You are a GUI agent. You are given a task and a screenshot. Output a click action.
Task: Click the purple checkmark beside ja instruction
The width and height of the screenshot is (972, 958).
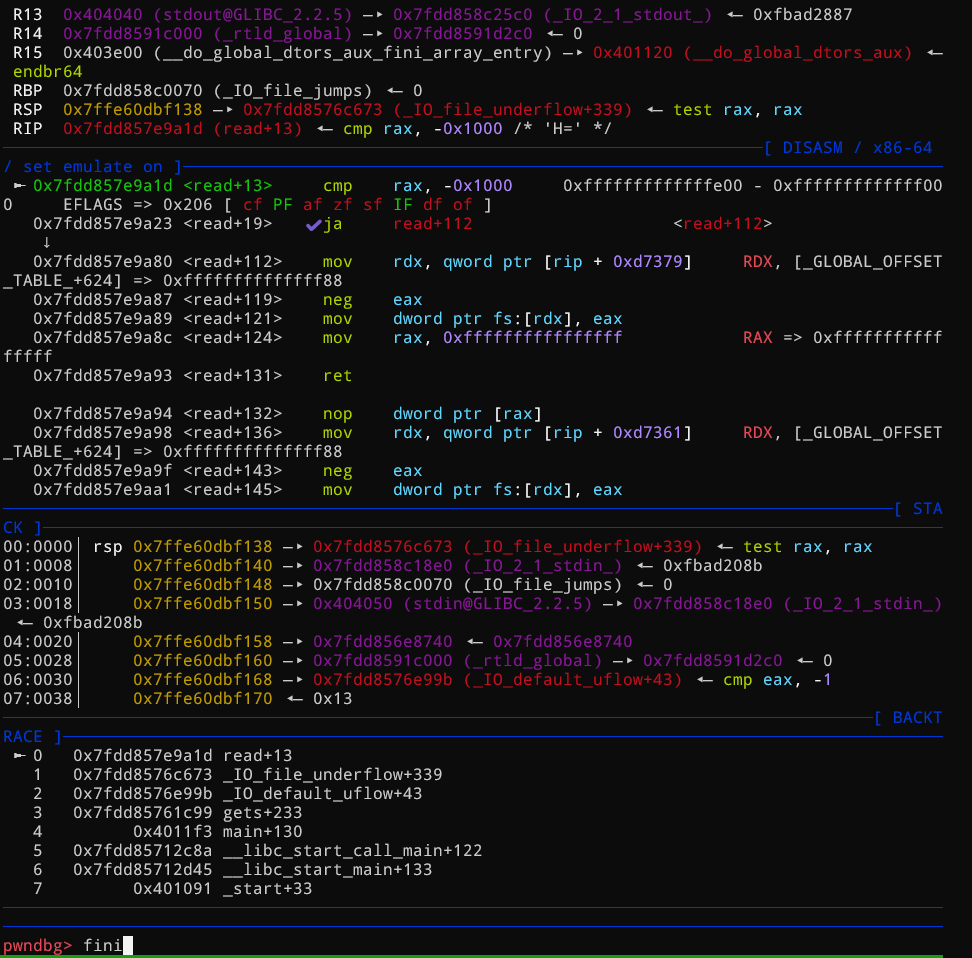(313, 224)
